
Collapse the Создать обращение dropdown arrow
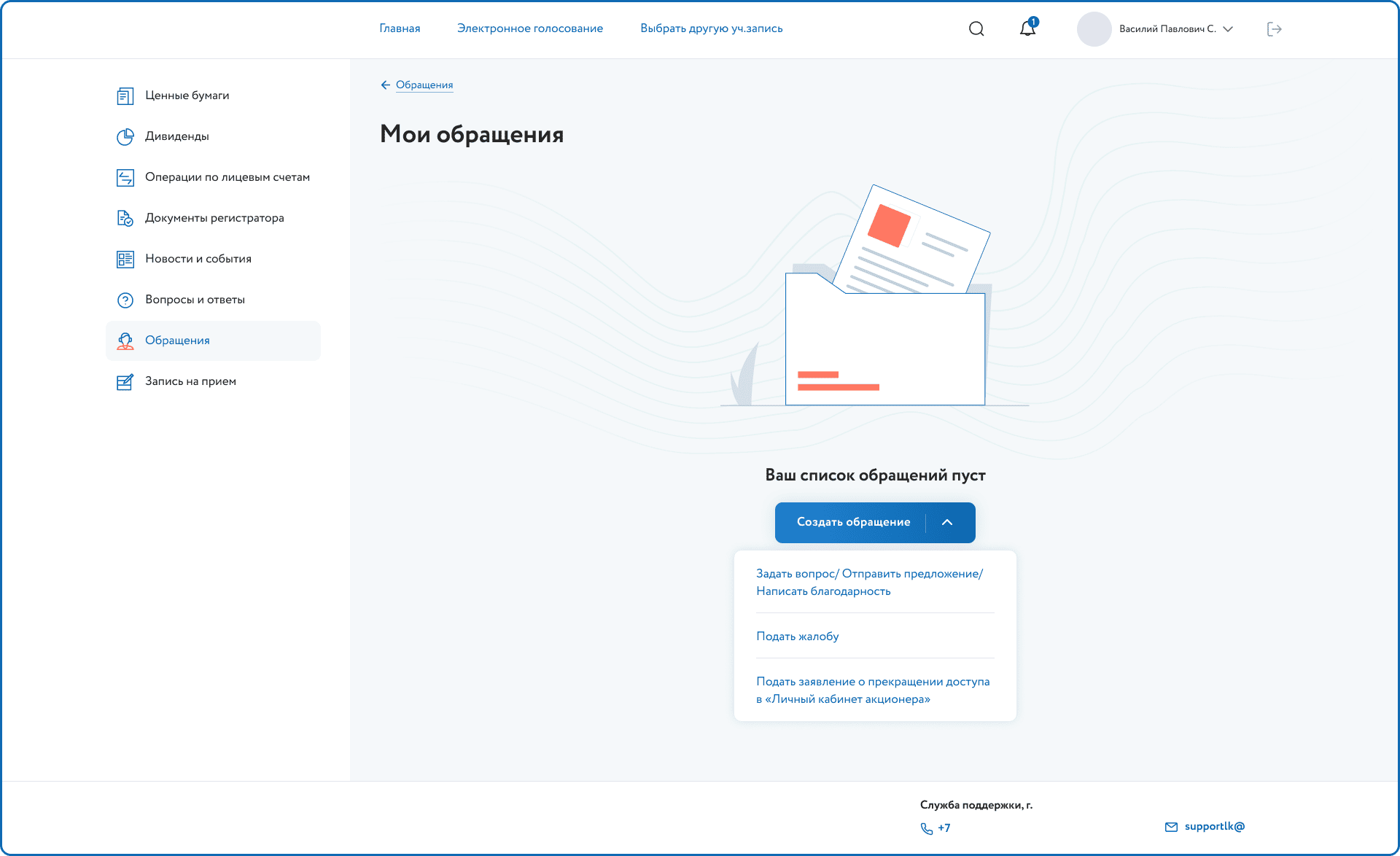947,522
